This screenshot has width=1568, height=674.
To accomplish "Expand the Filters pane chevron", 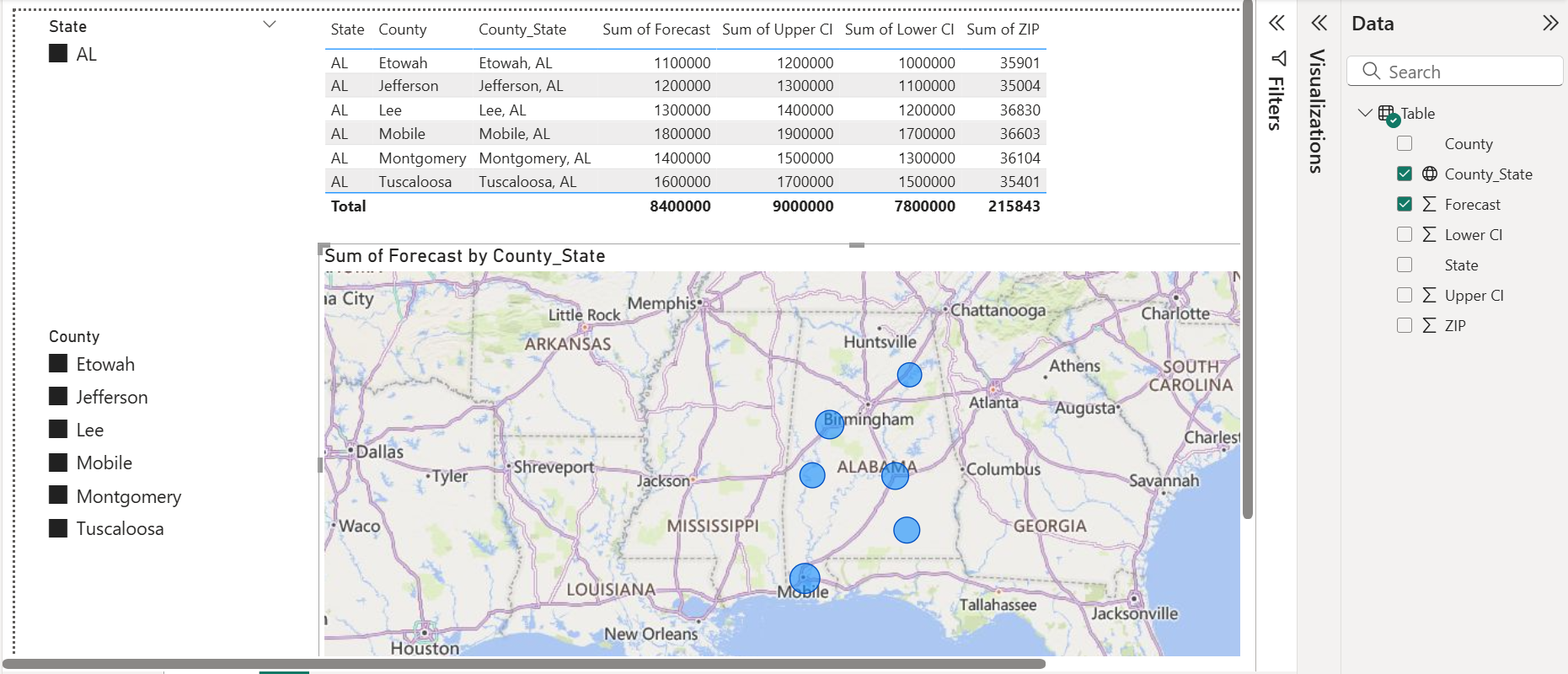I will click(x=1276, y=23).
